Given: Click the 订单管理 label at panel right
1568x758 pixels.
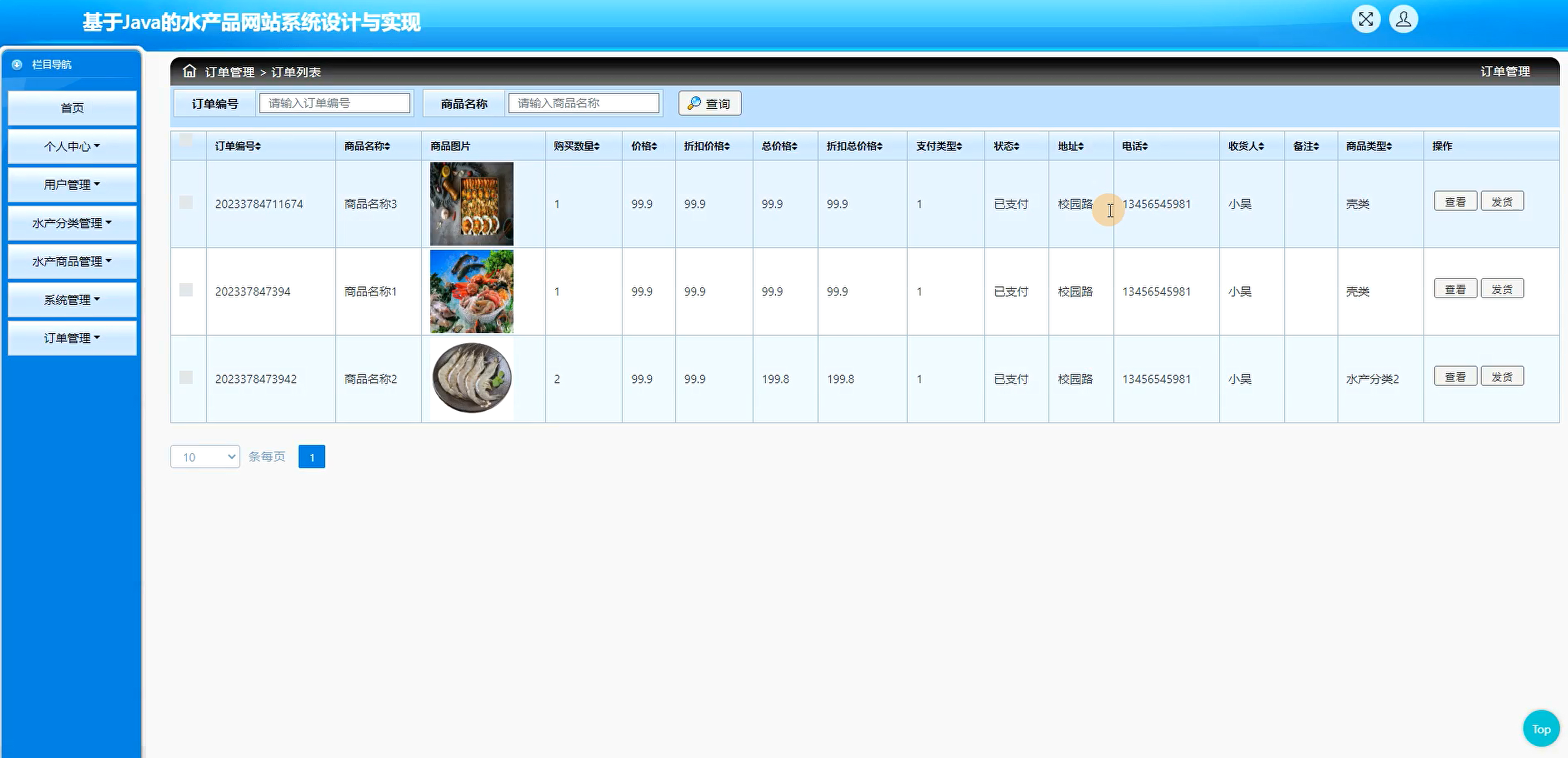Looking at the screenshot, I should click(x=1504, y=71).
